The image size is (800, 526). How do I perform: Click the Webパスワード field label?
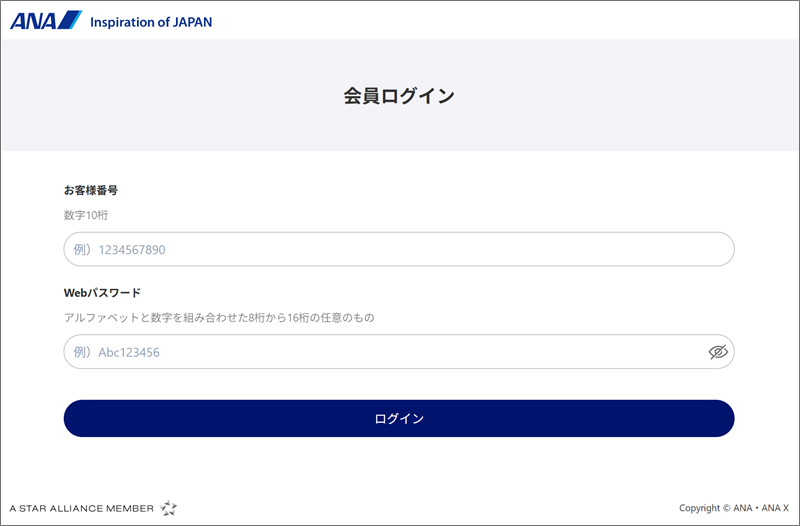tap(102, 293)
